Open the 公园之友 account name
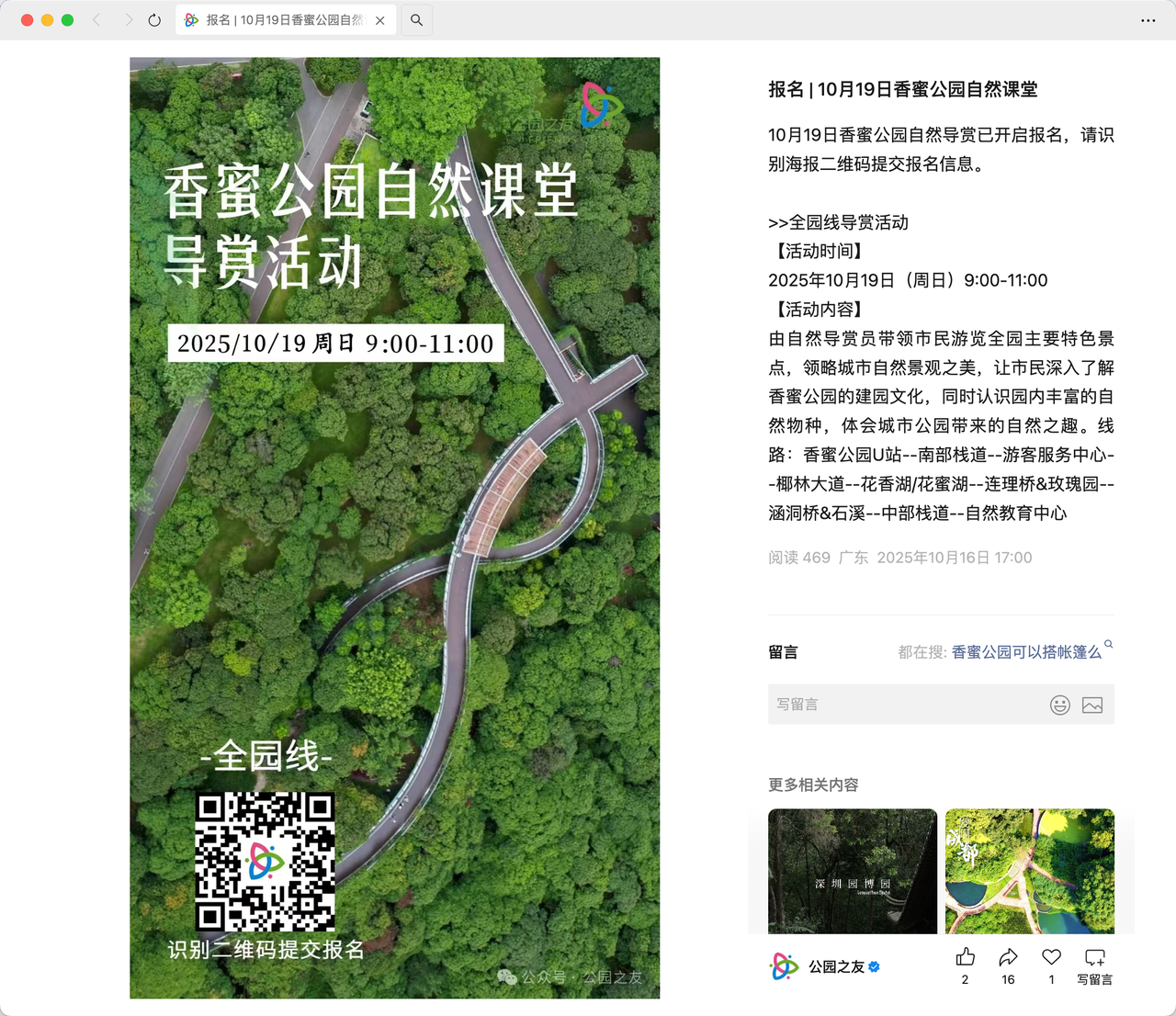 pyautogui.click(x=836, y=966)
